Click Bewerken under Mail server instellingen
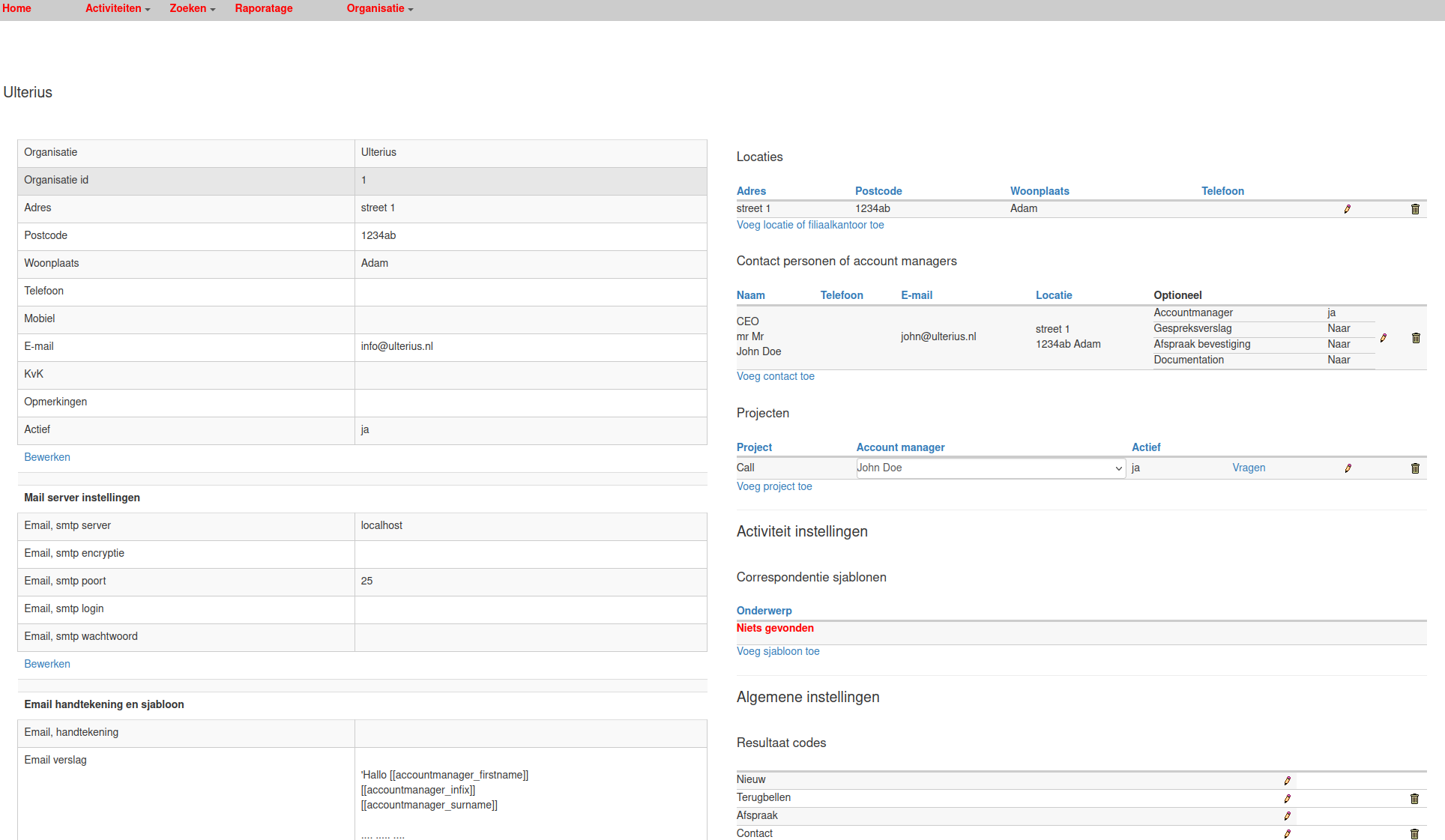This screenshot has height=840, width=1445. [x=47, y=664]
